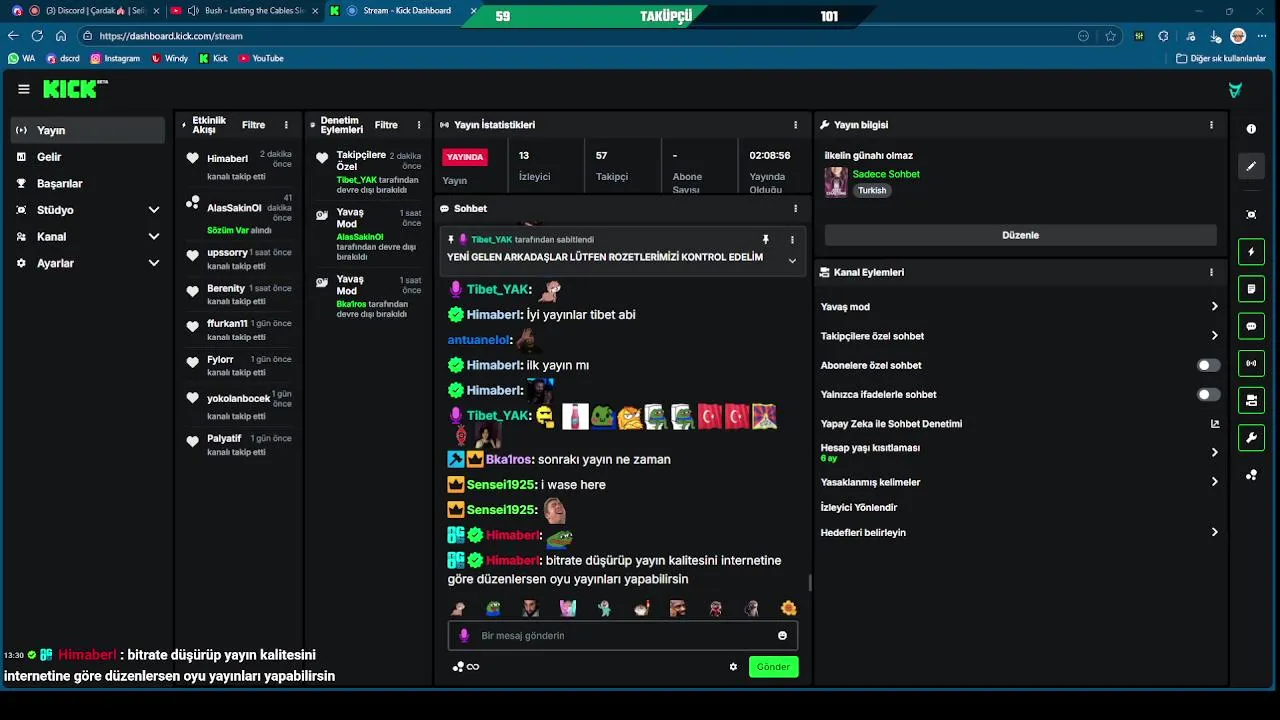Open Hedefleri belirleyin settings arrow

click(x=1214, y=533)
